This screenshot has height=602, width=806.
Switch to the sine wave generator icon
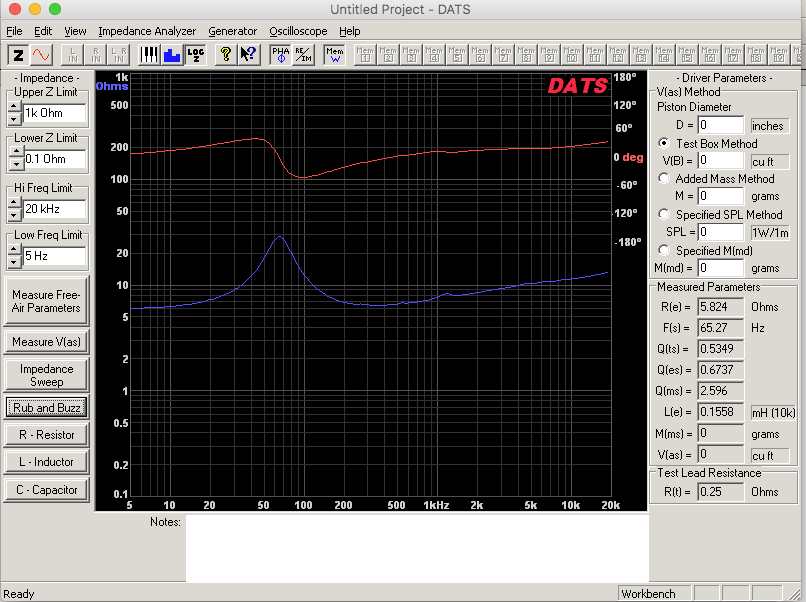pos(41,54)
